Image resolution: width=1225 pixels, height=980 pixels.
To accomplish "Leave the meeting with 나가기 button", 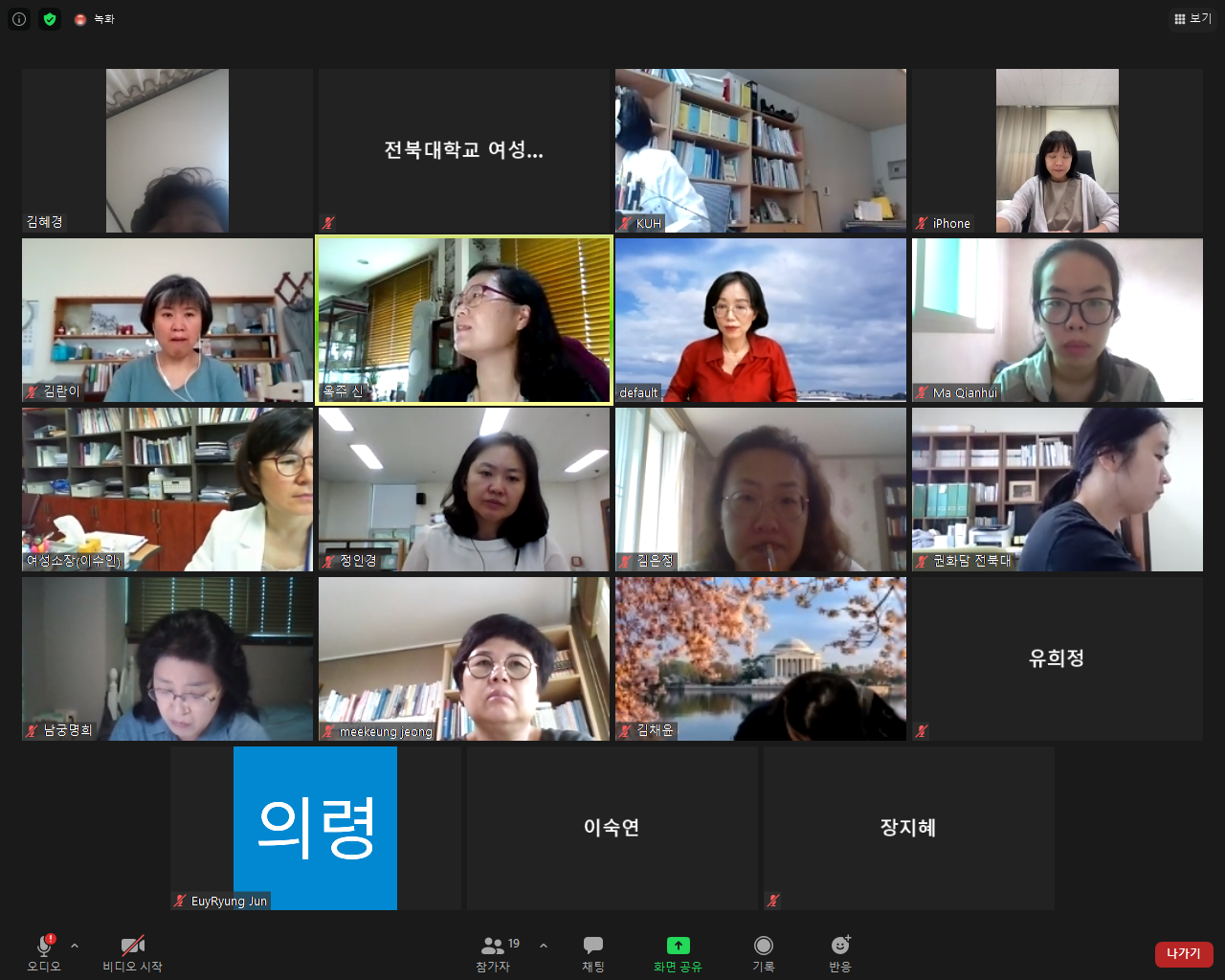I will tap(1184, 954).
